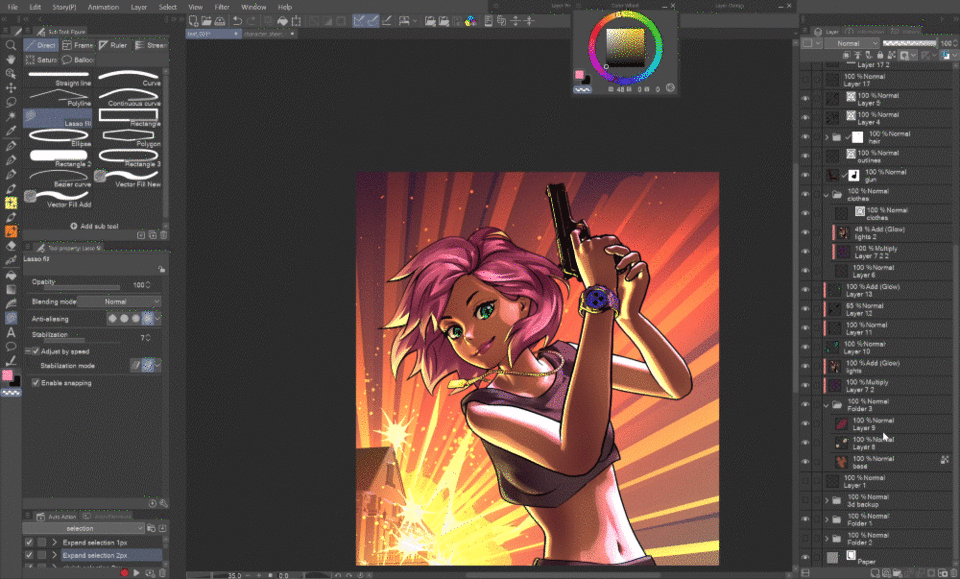Viewport: 960px width, 579px height.
Task: Pick the Eraser tool in toolbar
Action: [x=11, y=245]
